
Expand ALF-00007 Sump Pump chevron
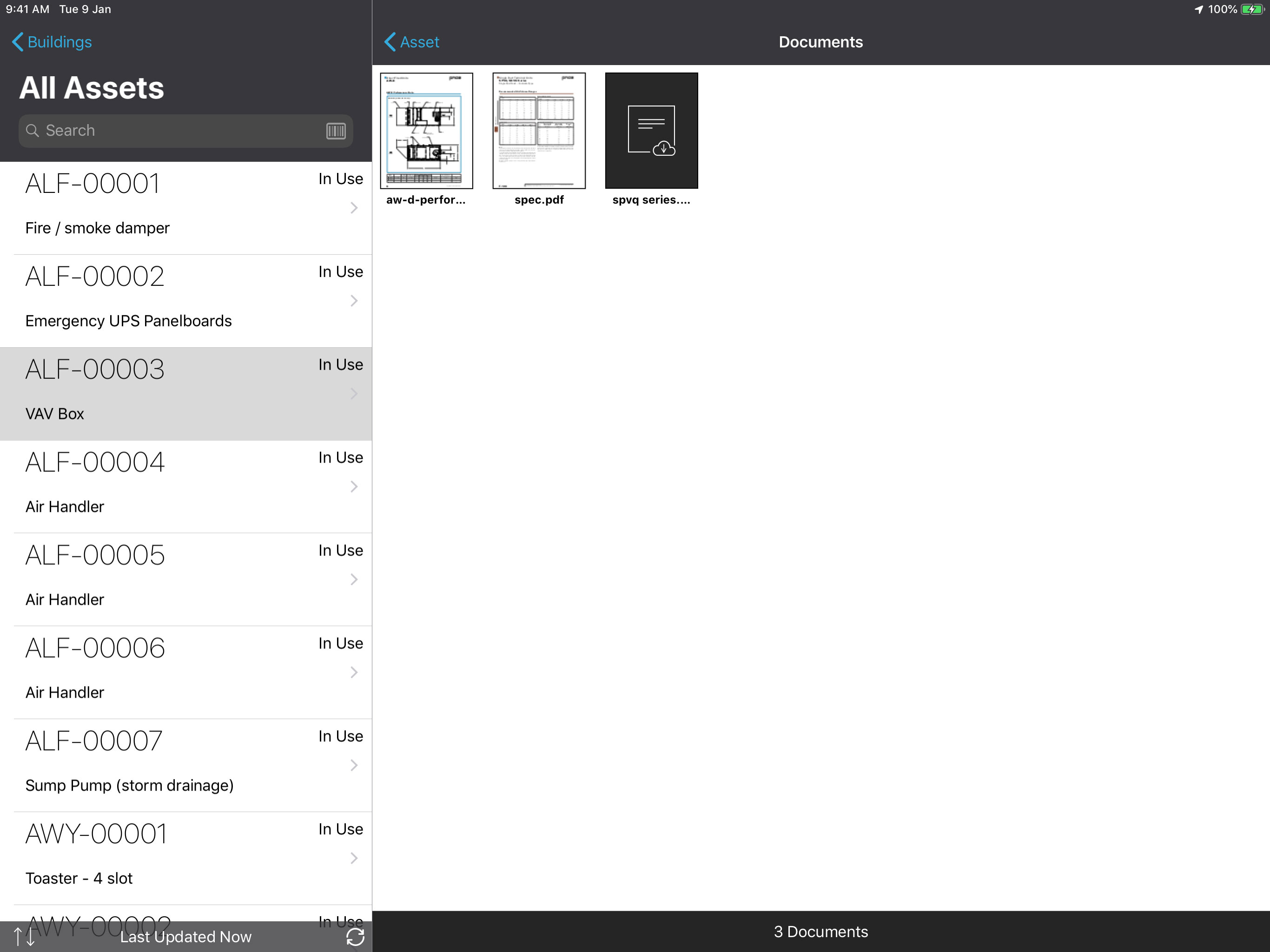click(354, 766)
